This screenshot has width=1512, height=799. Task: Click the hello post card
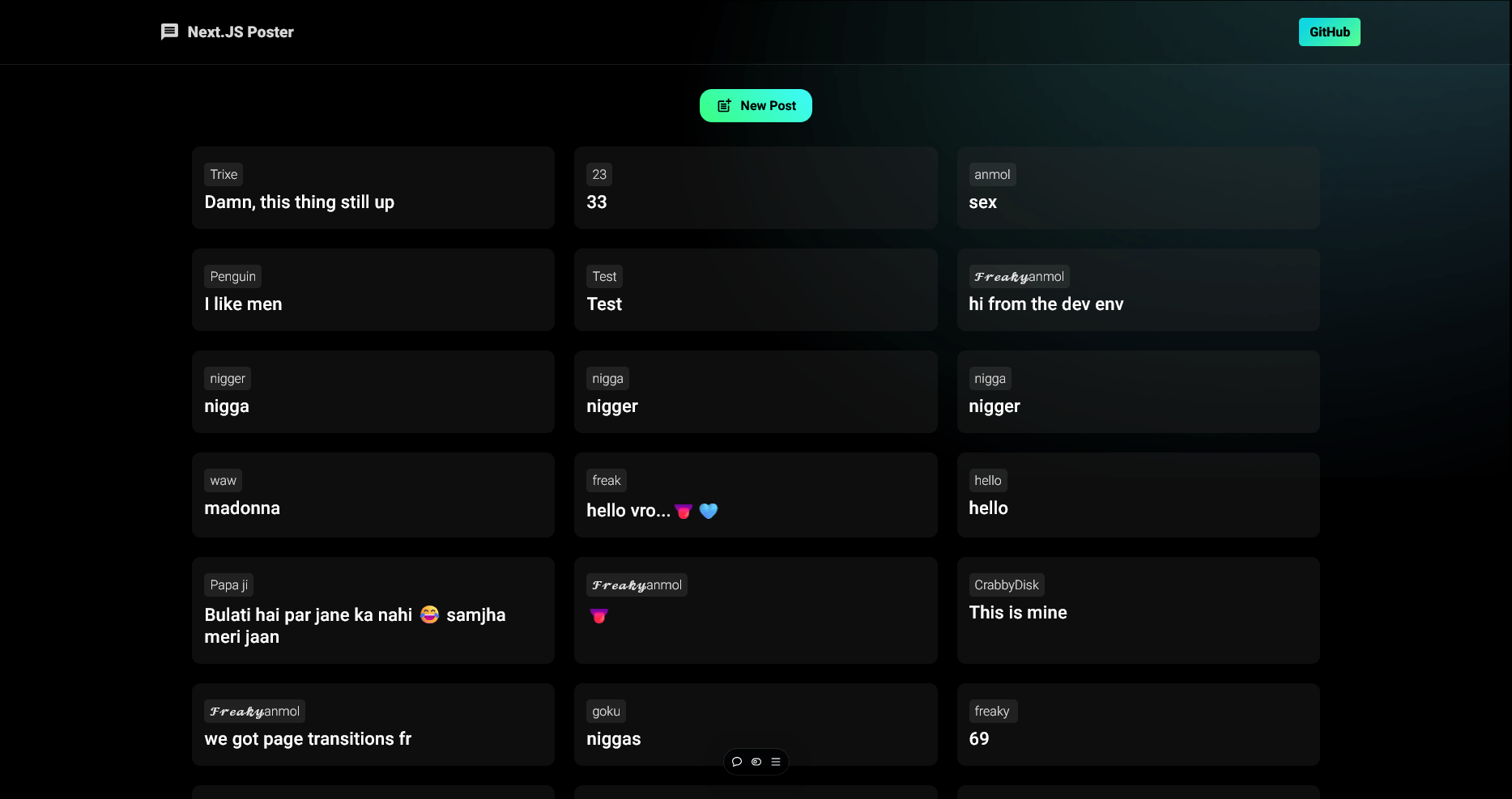[1137, 495]
